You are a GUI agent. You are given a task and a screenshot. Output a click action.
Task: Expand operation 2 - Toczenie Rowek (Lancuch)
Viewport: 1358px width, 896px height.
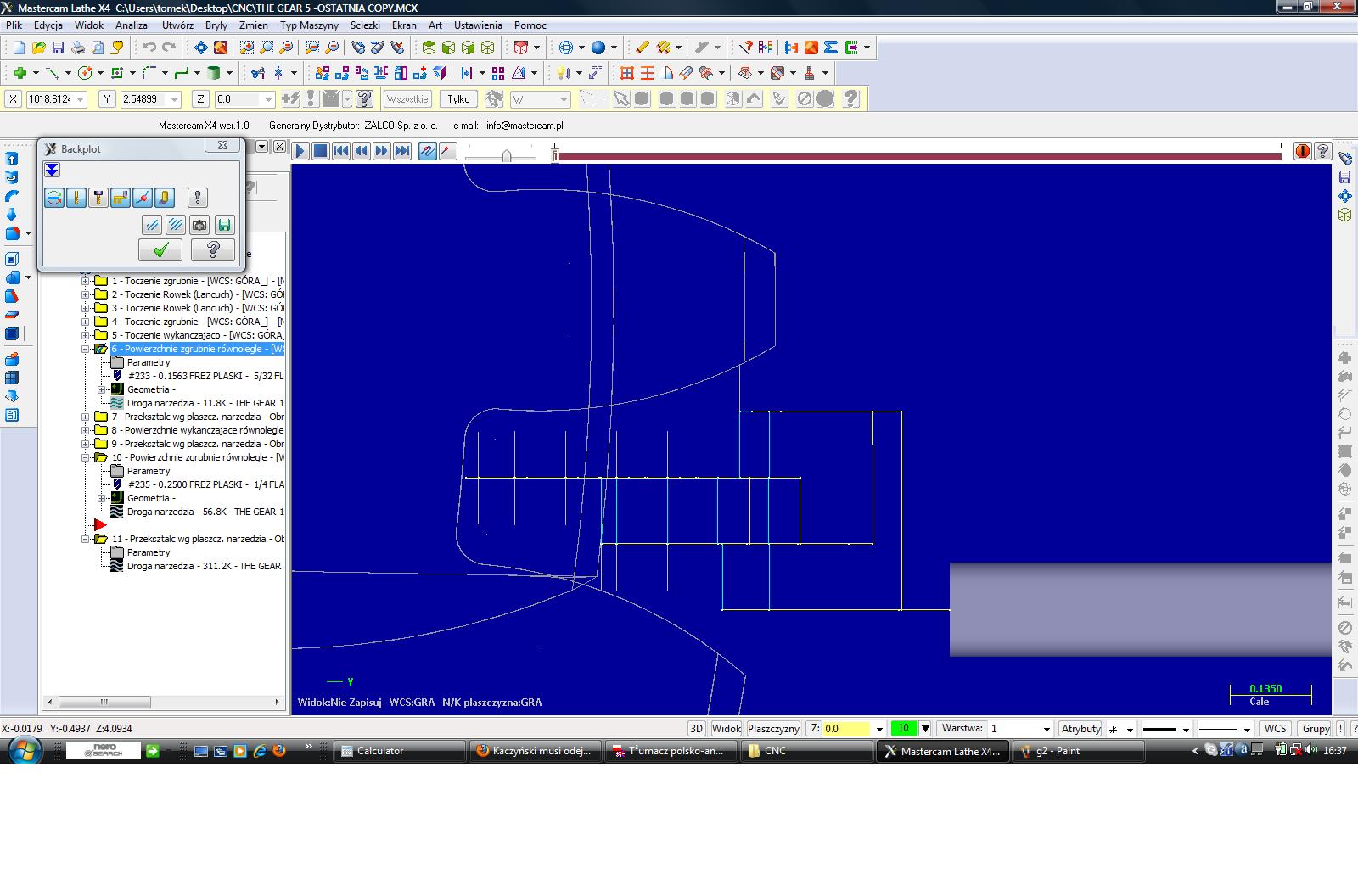coord(86,294)
